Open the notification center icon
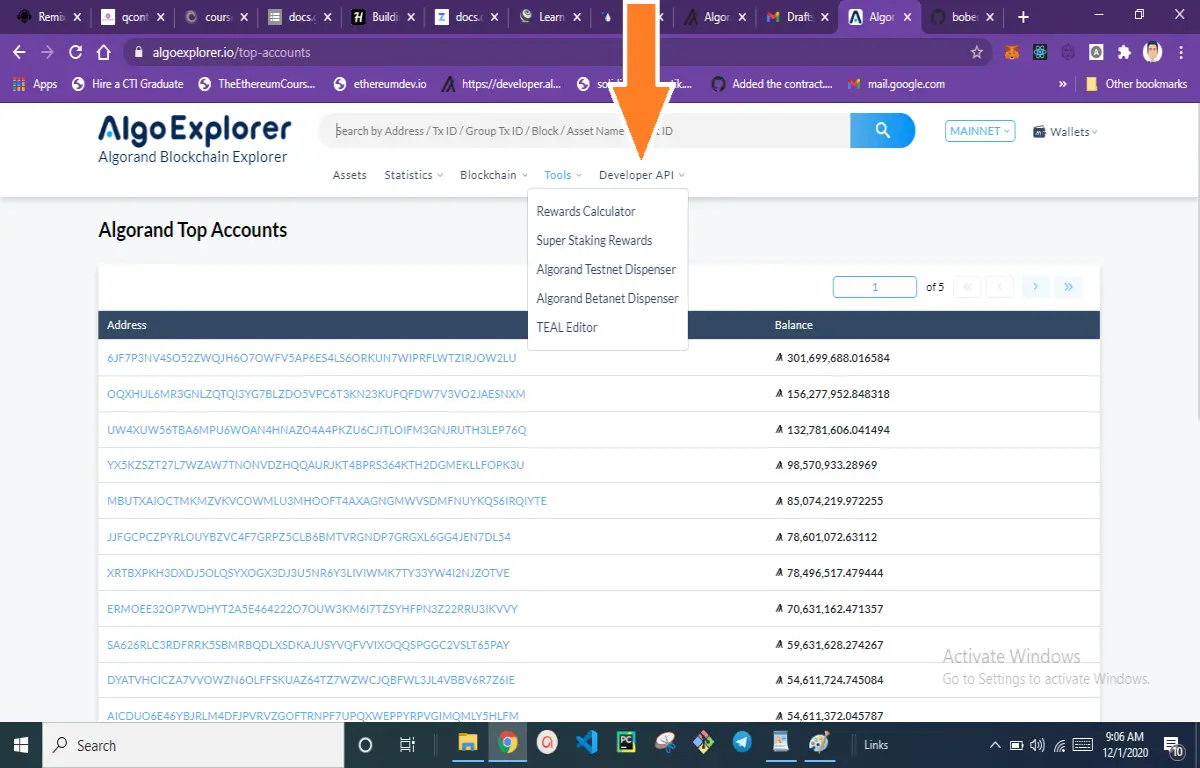This screenshot has width=1200, height=768. pos(1174,745)
